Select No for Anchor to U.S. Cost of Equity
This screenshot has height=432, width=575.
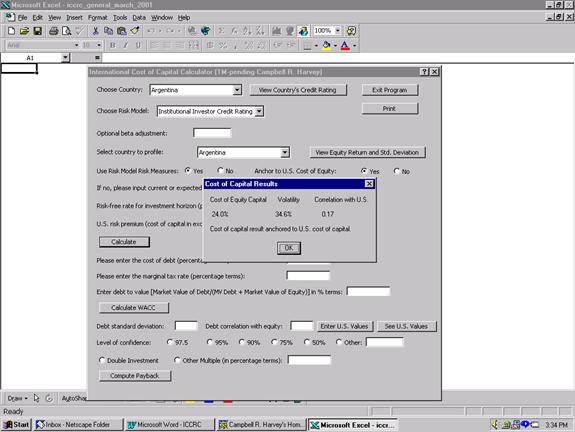click(396, 171)
